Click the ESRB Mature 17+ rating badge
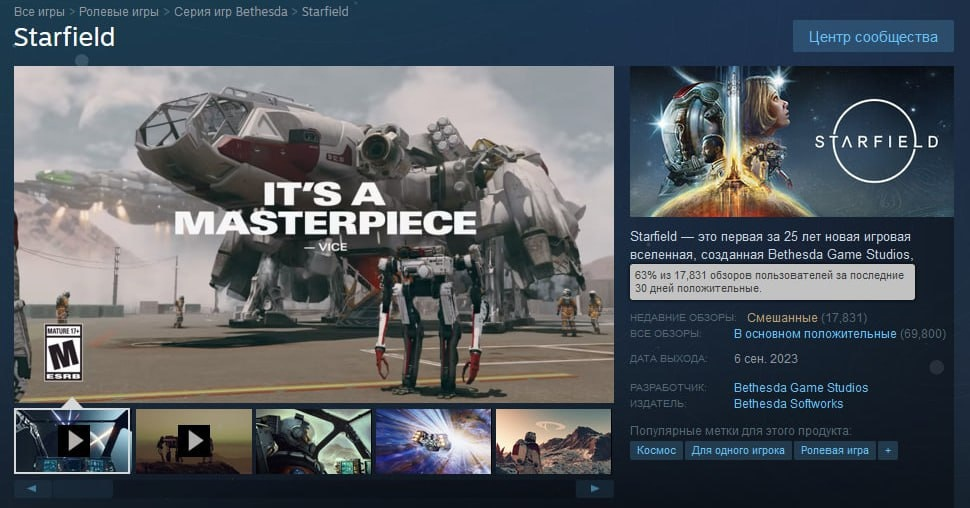The image size is (970, 508). click(64, 353)
